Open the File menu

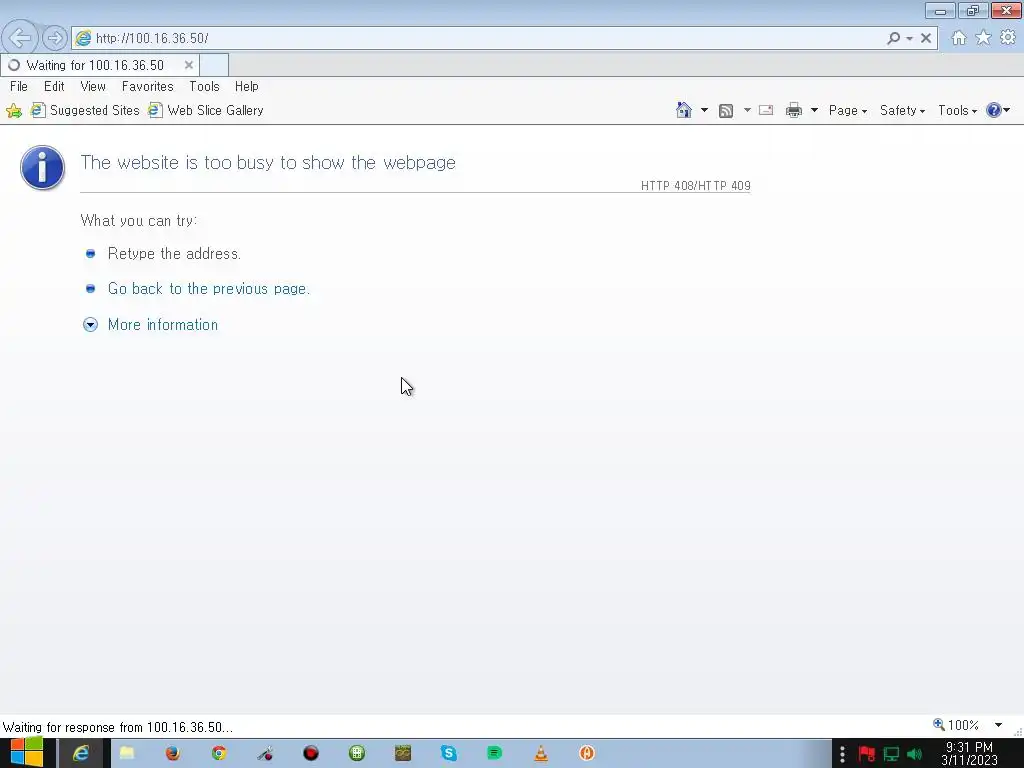click(x=19, y=86)
